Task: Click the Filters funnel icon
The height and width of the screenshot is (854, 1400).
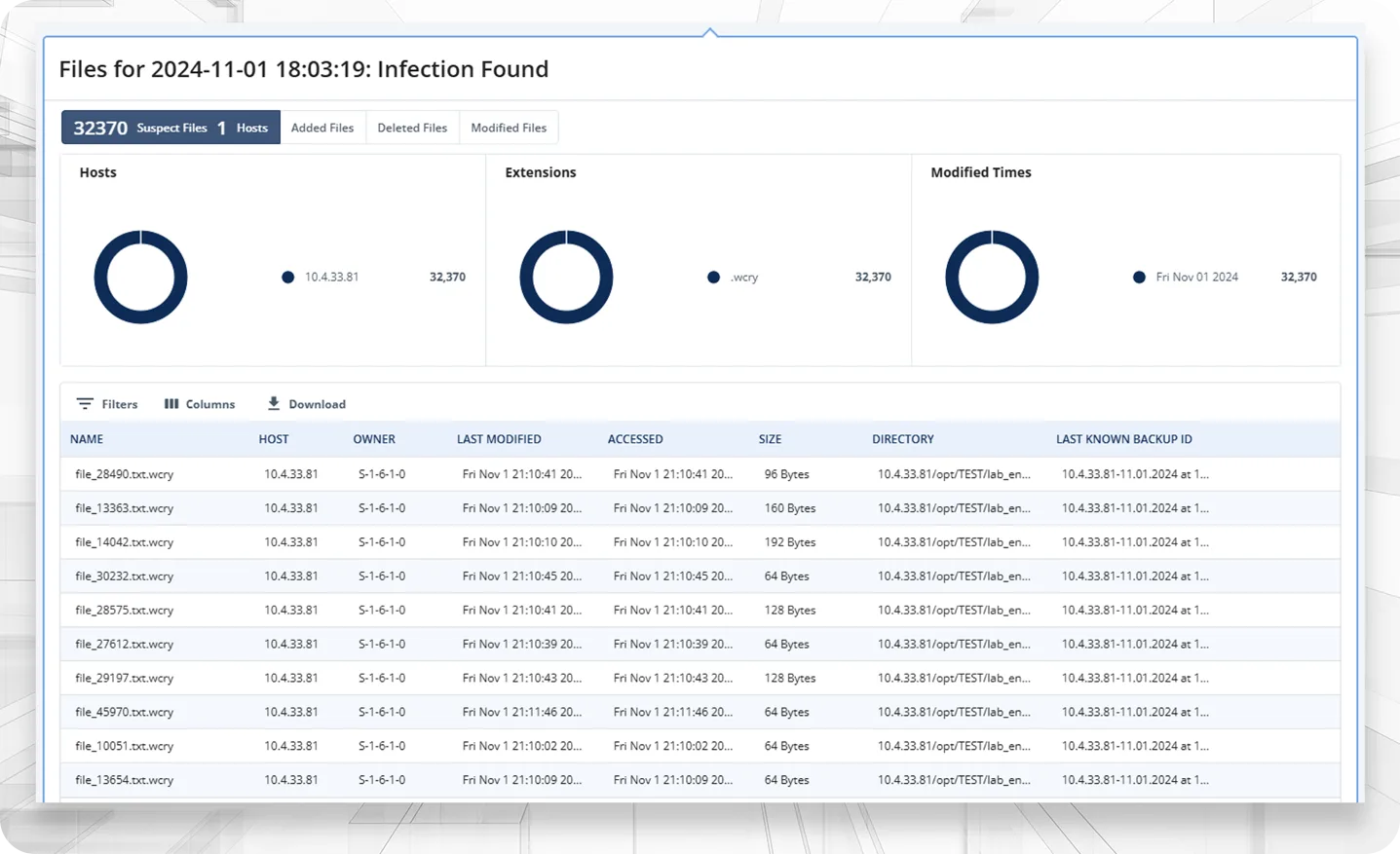Action: 85,404
